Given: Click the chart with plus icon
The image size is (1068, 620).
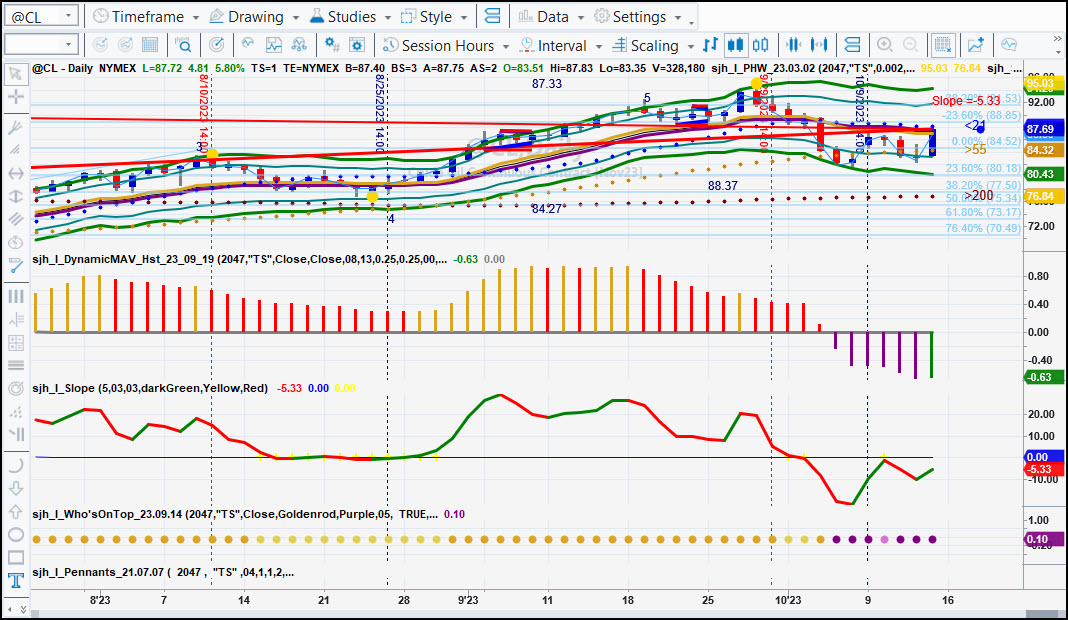Looking at the screenshot, I should click(x=976, y=45).
